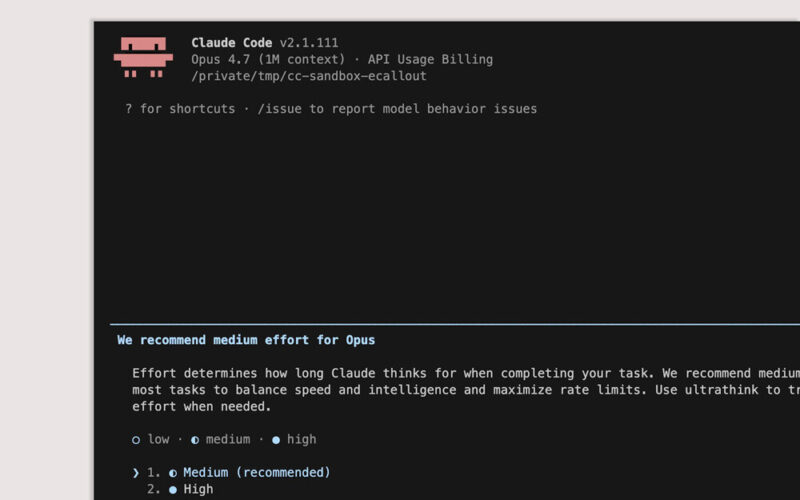Click the low effort legend label

click(x=159, y=439)
